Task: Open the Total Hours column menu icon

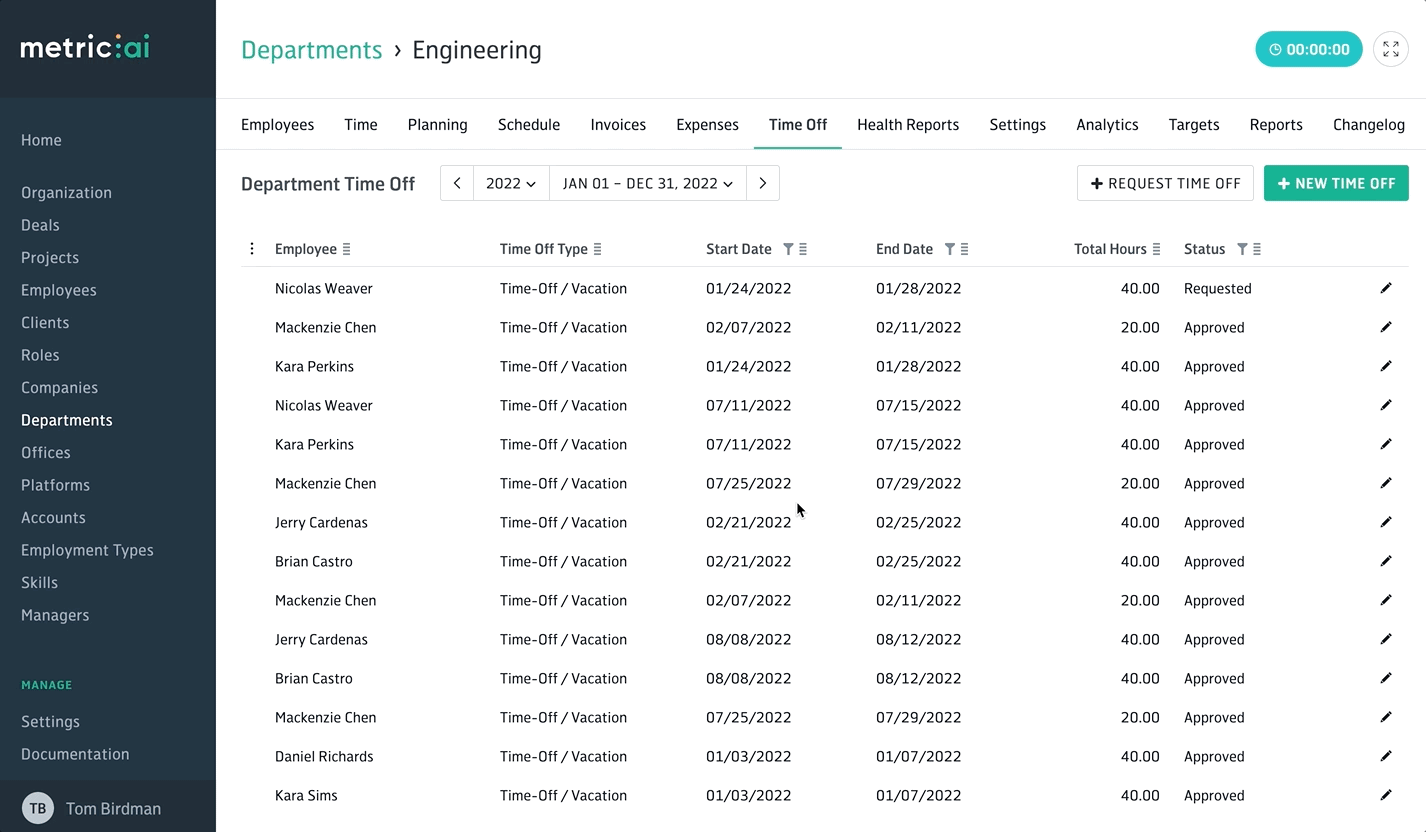Action: [1157, 249]
